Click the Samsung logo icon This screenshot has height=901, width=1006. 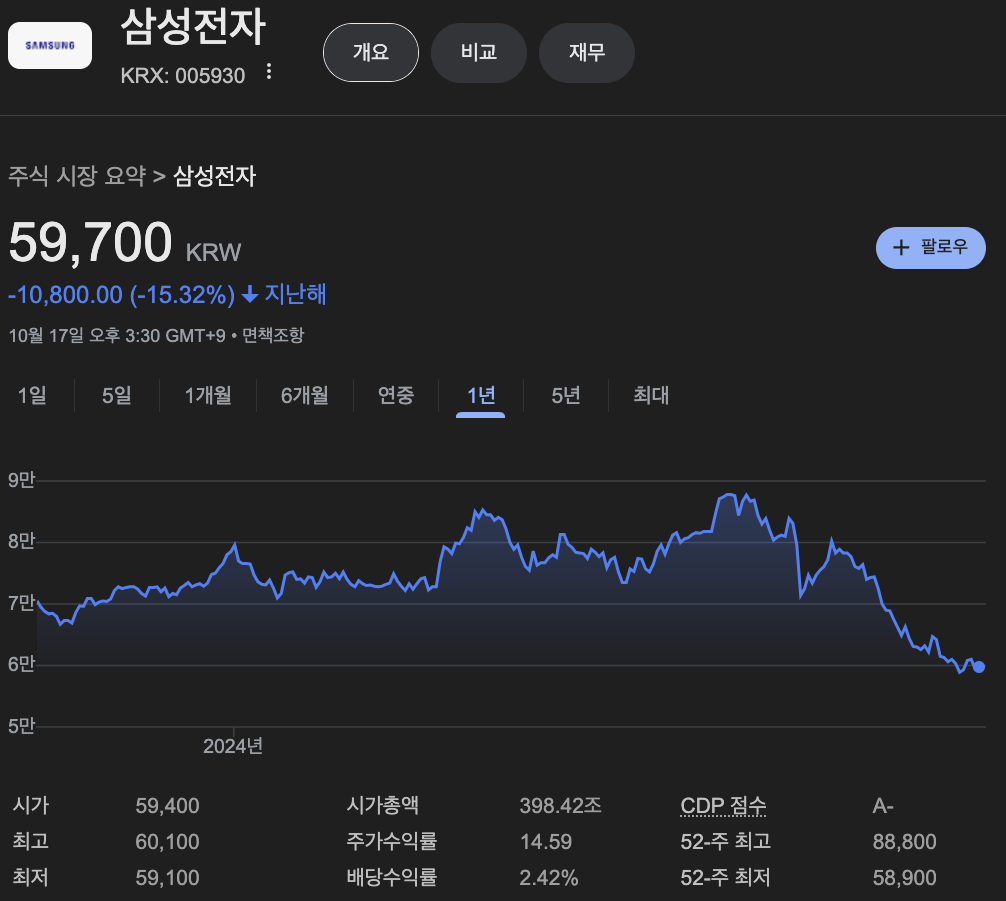[49, 44]
